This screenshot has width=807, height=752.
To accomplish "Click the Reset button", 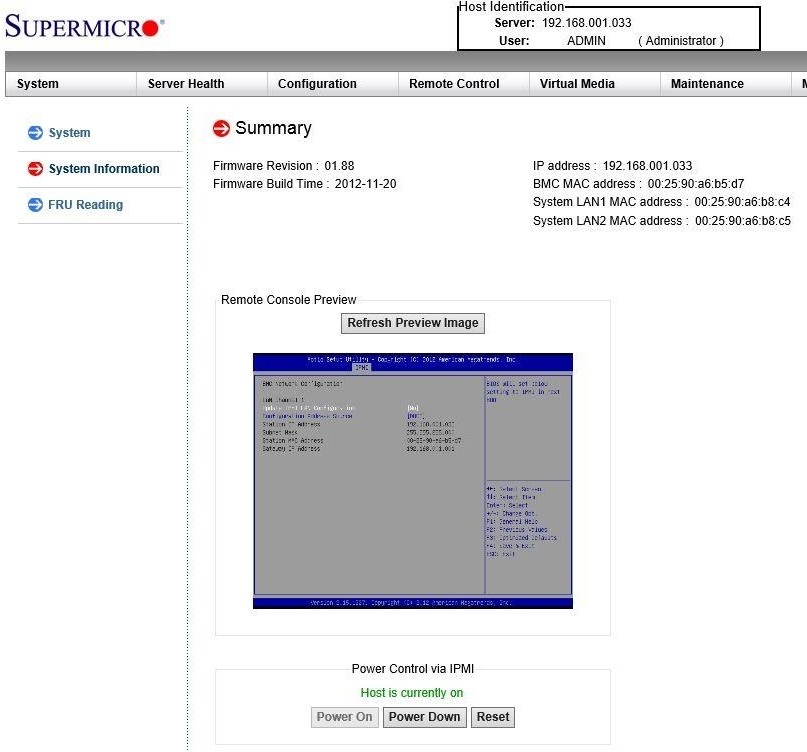I will [x=493, y=717].
